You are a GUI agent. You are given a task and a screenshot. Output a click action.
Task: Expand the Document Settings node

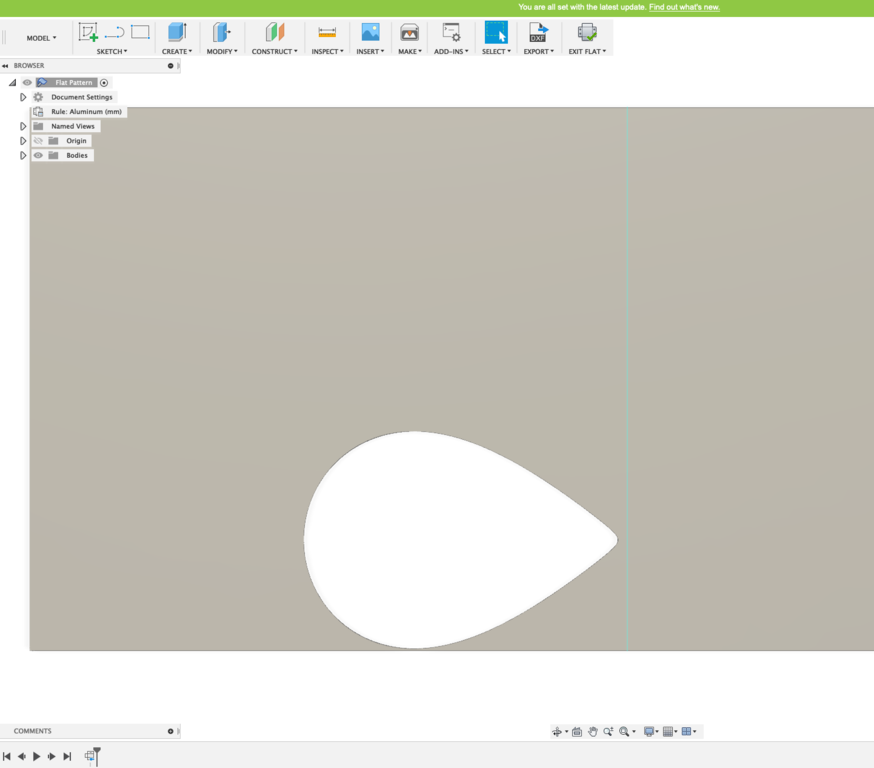23,97
